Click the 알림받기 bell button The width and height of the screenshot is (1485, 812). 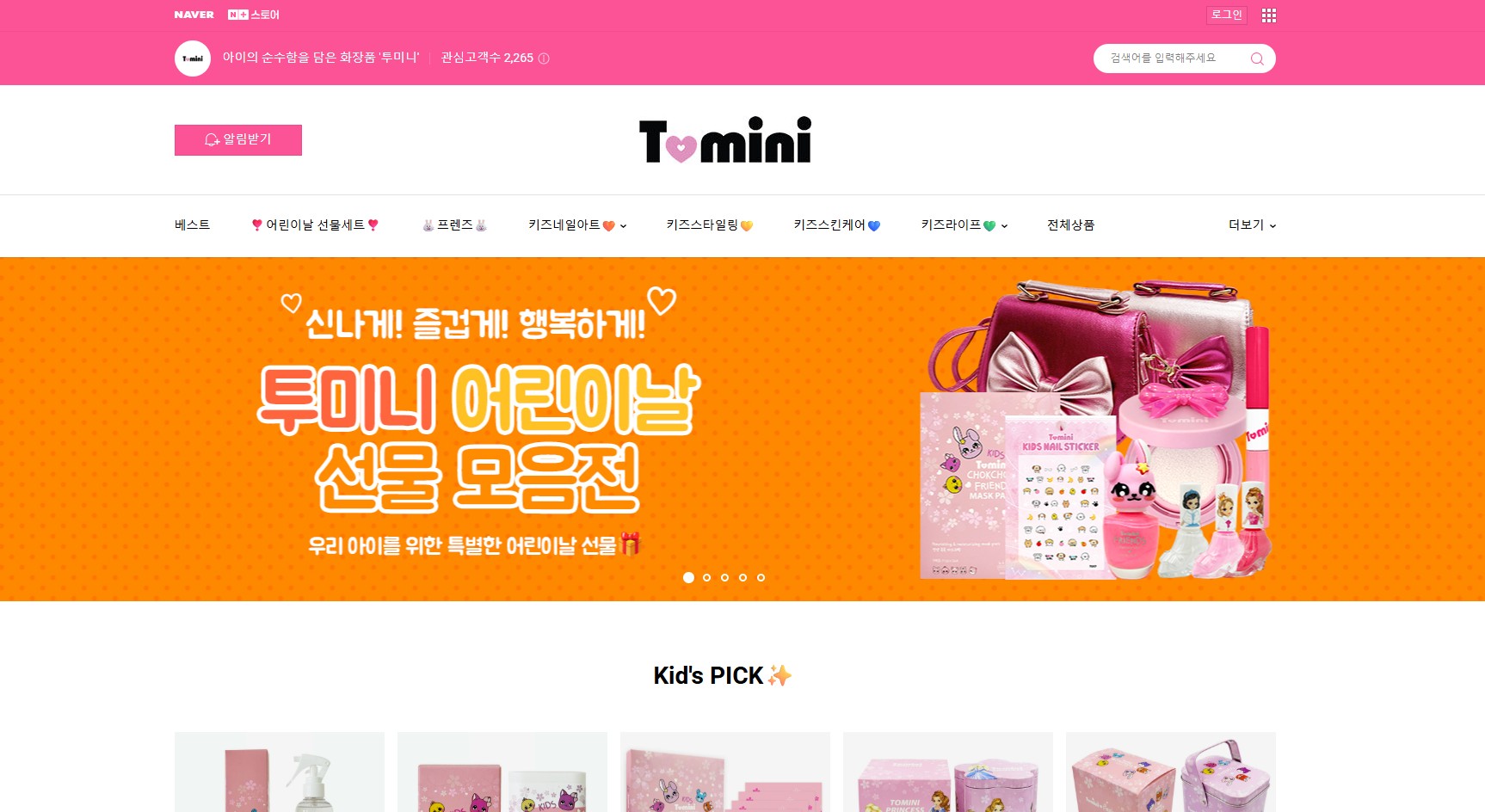[238, 140]
